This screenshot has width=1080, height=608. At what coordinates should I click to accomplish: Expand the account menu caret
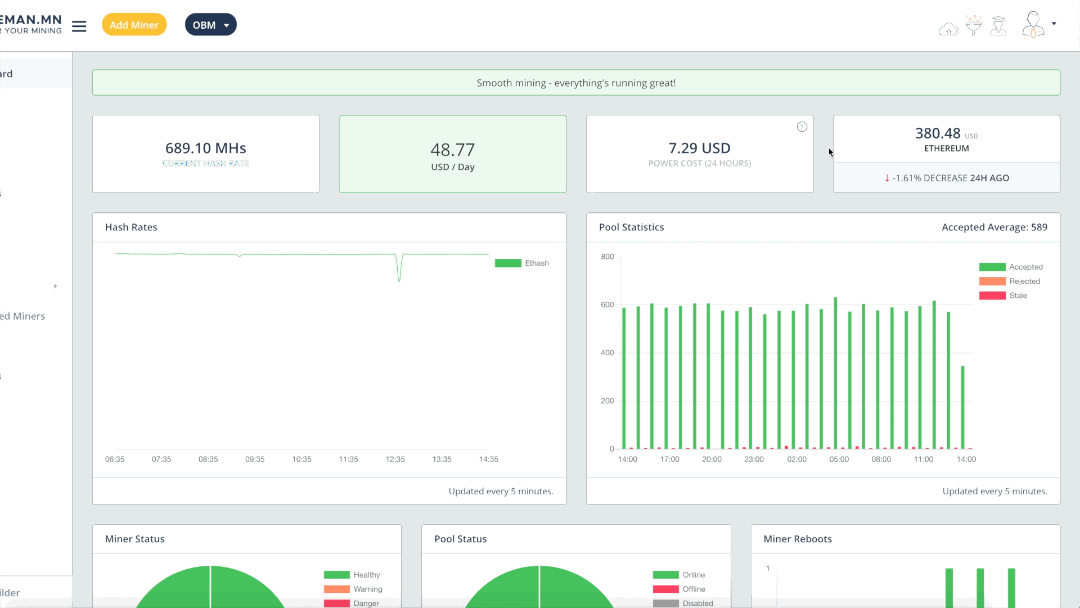click(1054, 24)
